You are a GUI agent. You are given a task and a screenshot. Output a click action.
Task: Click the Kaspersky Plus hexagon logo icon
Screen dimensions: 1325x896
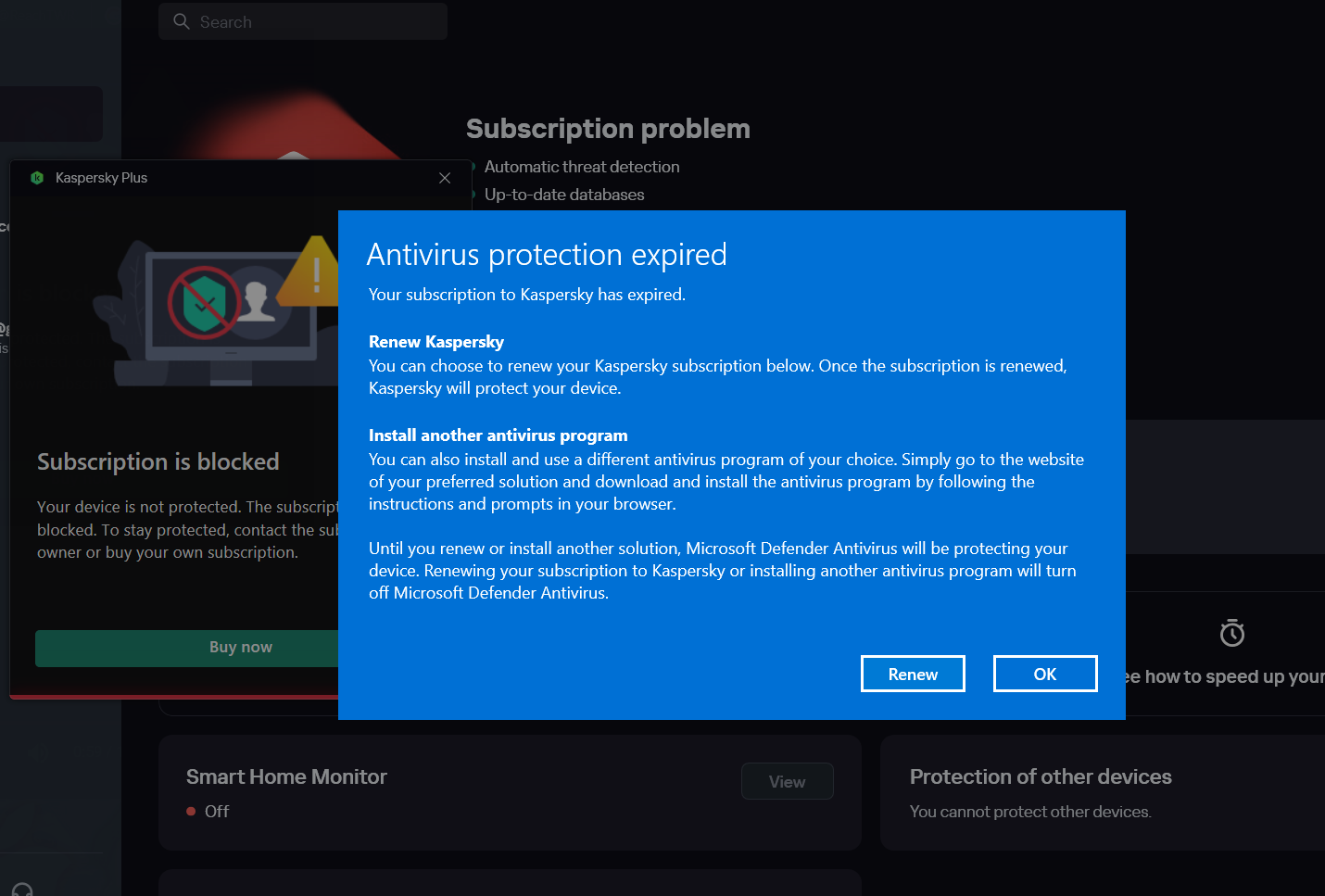point(37,178)
